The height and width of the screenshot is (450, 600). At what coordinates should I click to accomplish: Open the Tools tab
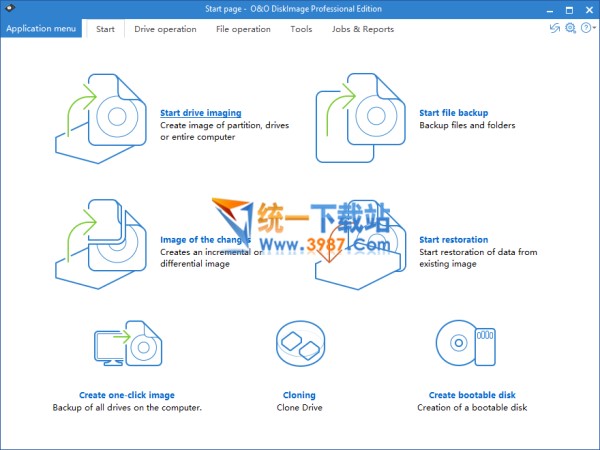(x=301, y=29)
